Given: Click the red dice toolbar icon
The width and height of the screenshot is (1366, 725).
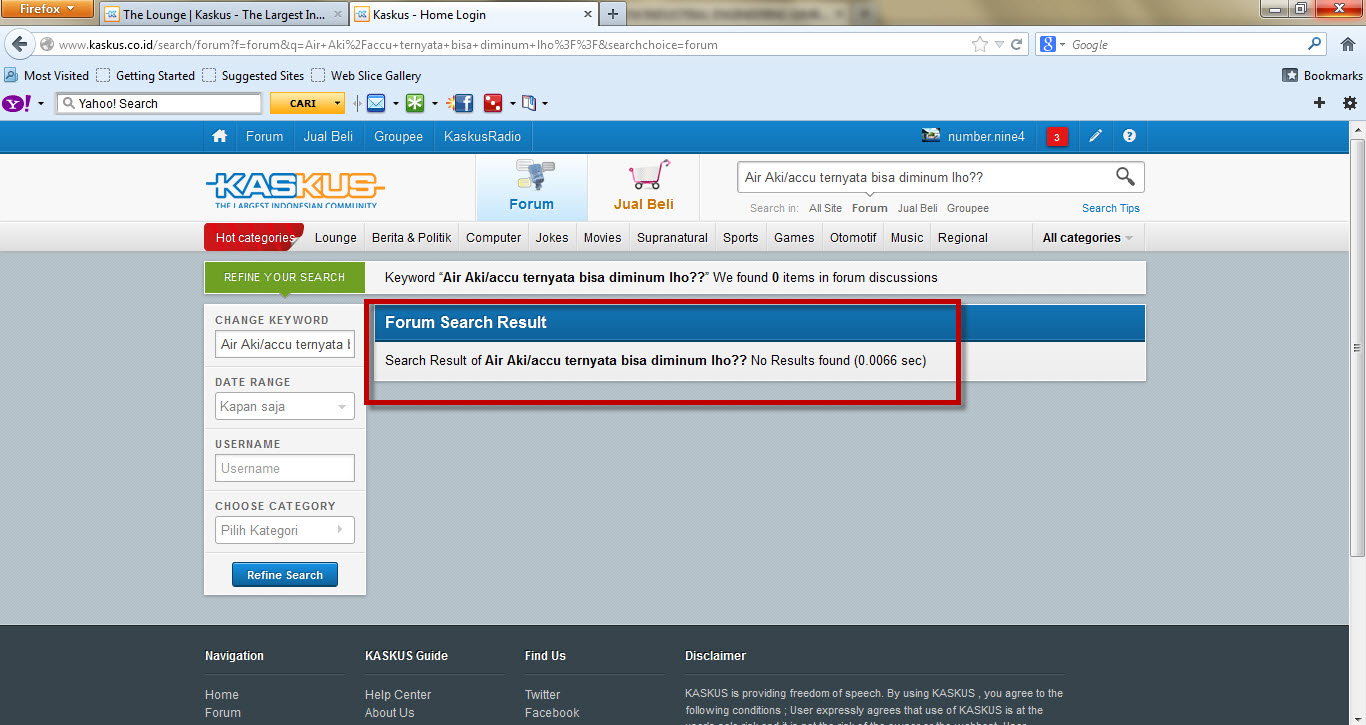Looking at the screenshot, I should click(493, 103).
